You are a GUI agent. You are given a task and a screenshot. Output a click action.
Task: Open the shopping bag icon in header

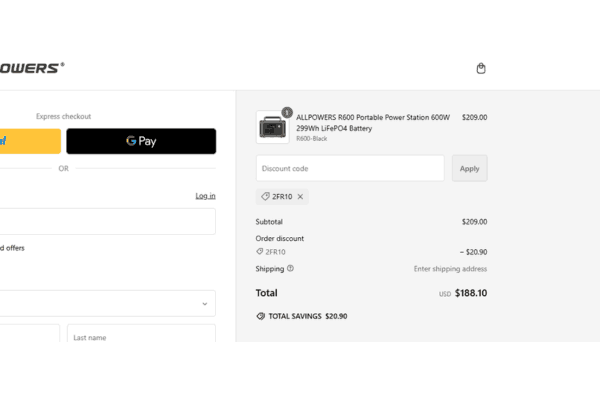481,69
